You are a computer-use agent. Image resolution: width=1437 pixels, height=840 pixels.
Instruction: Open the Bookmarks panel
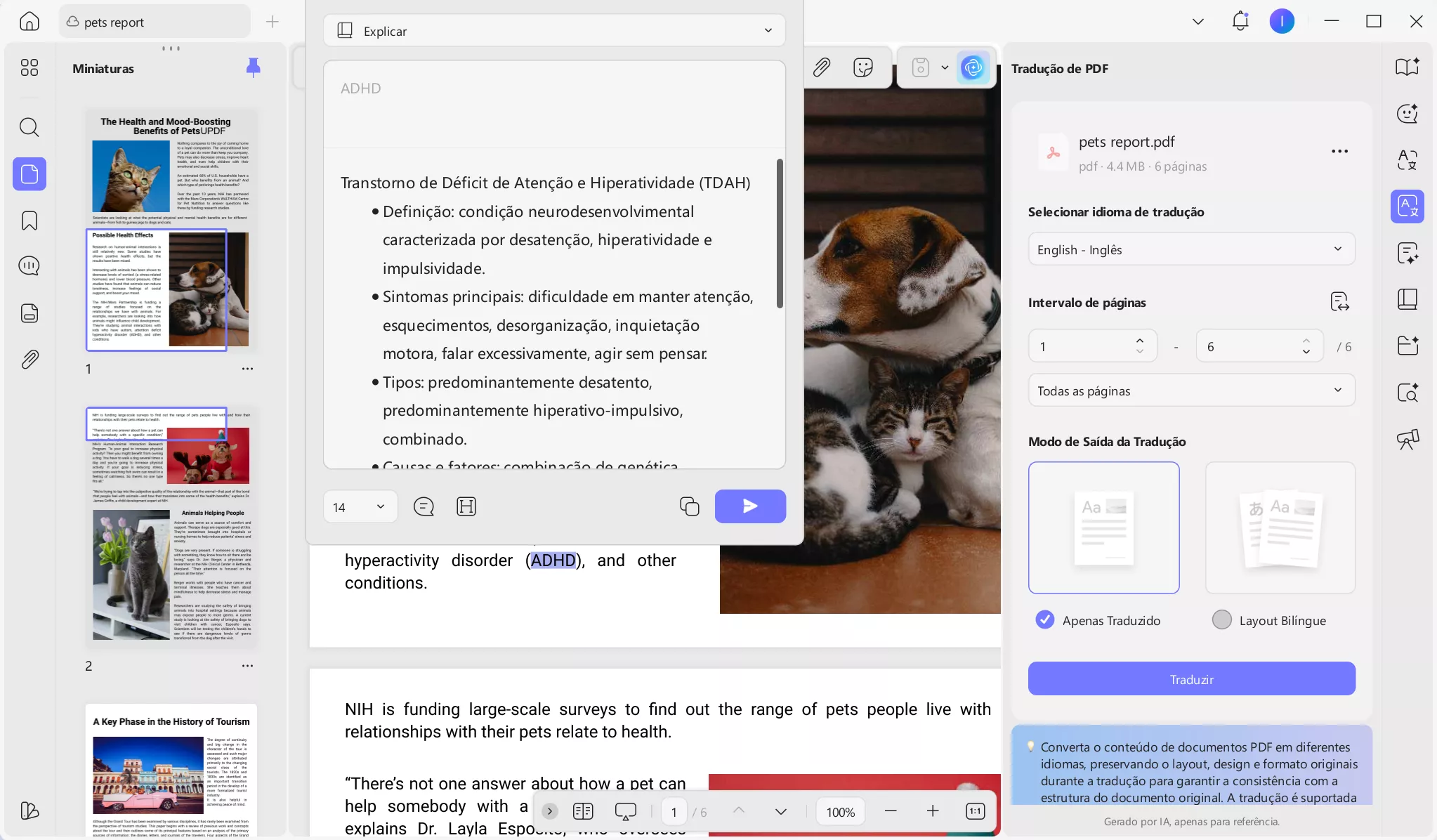(29, 220)
